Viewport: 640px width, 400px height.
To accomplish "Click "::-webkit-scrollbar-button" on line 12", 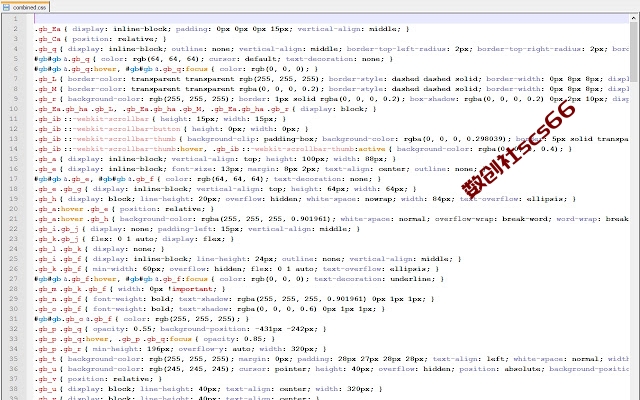I will pos(122,129).
